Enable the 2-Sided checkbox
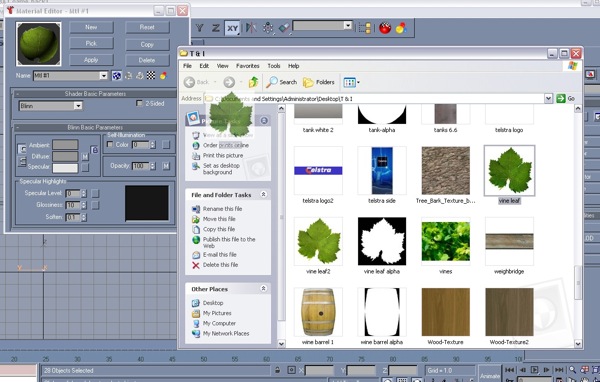This screenshot has height=382, width=600. point(140,103)
